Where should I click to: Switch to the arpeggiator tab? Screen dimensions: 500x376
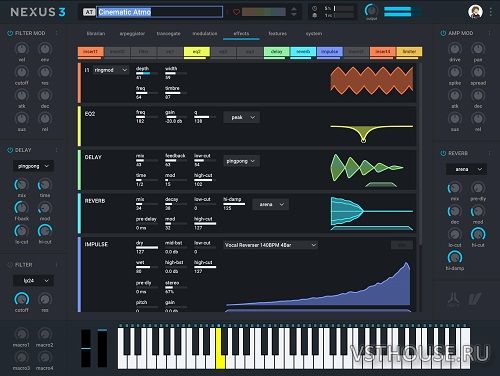[132, 33]
